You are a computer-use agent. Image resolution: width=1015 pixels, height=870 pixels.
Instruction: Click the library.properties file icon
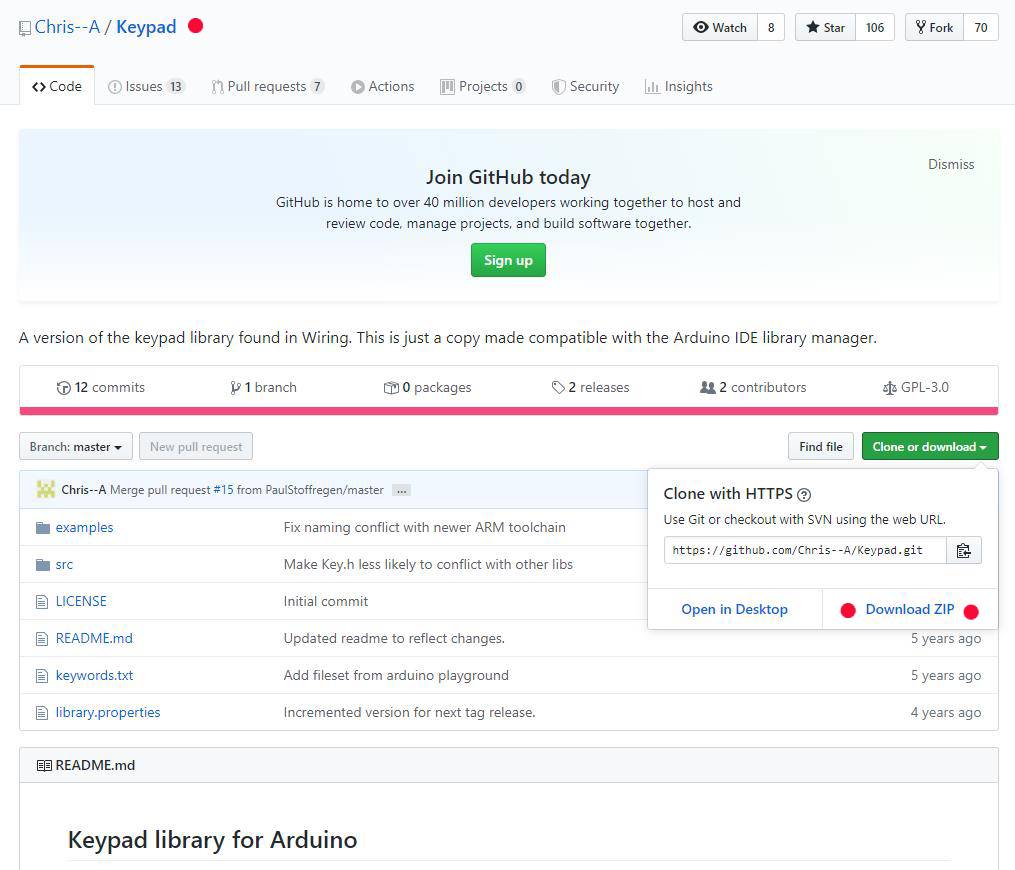pyautogui.click(x=42, y=713)
